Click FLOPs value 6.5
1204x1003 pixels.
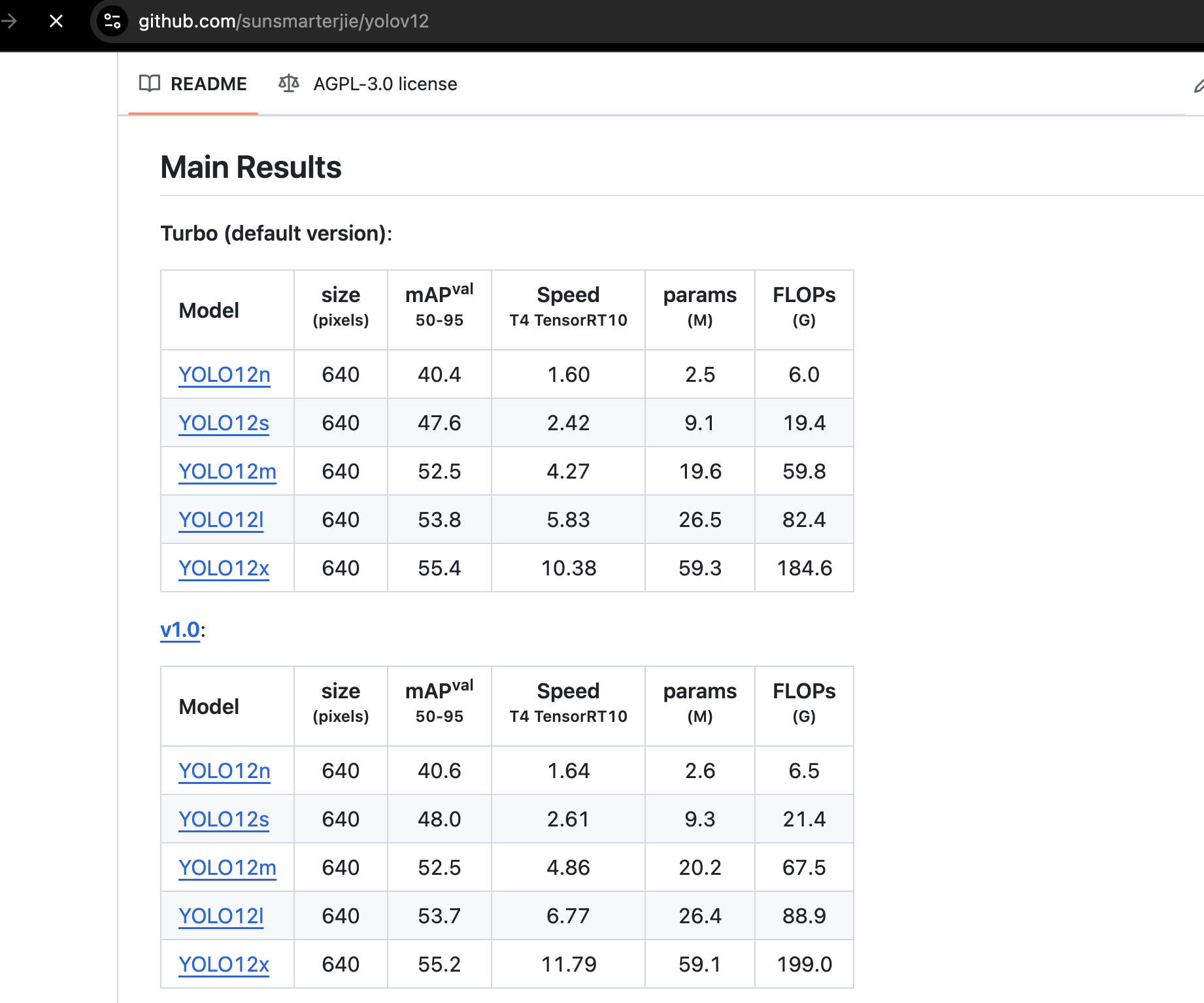(x=804, y=771)
